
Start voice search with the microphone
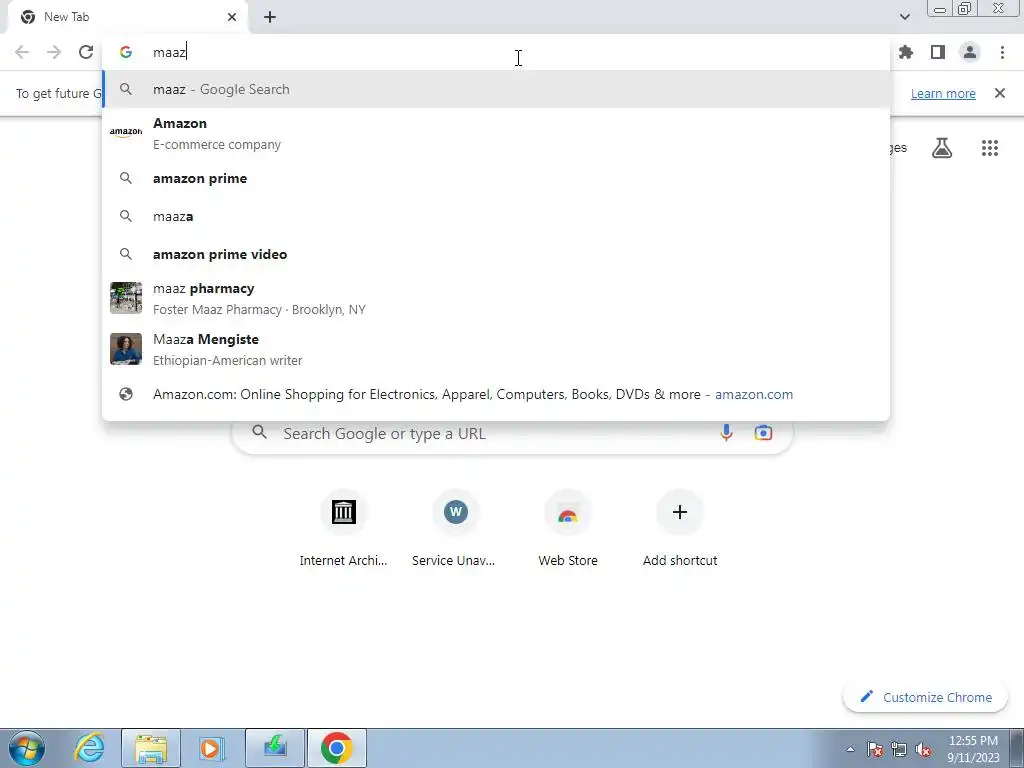(726, 432)
